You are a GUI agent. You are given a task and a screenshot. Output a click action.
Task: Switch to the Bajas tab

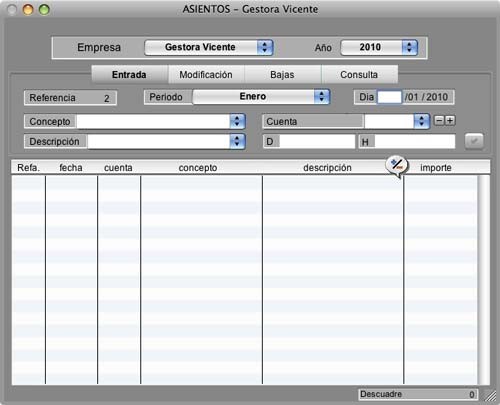282,75
